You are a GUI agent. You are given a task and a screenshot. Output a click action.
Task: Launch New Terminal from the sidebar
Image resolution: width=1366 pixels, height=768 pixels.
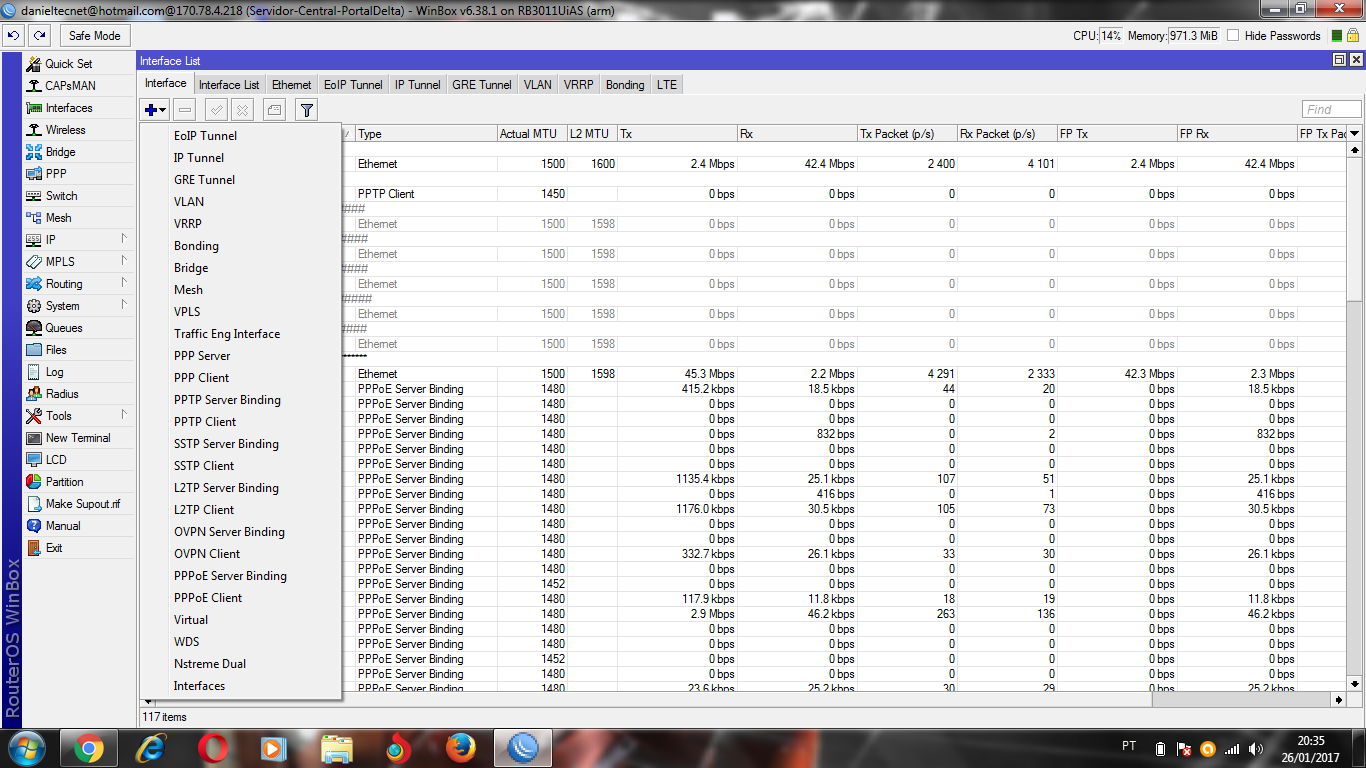pyautogui.click(x=78, y=438)
